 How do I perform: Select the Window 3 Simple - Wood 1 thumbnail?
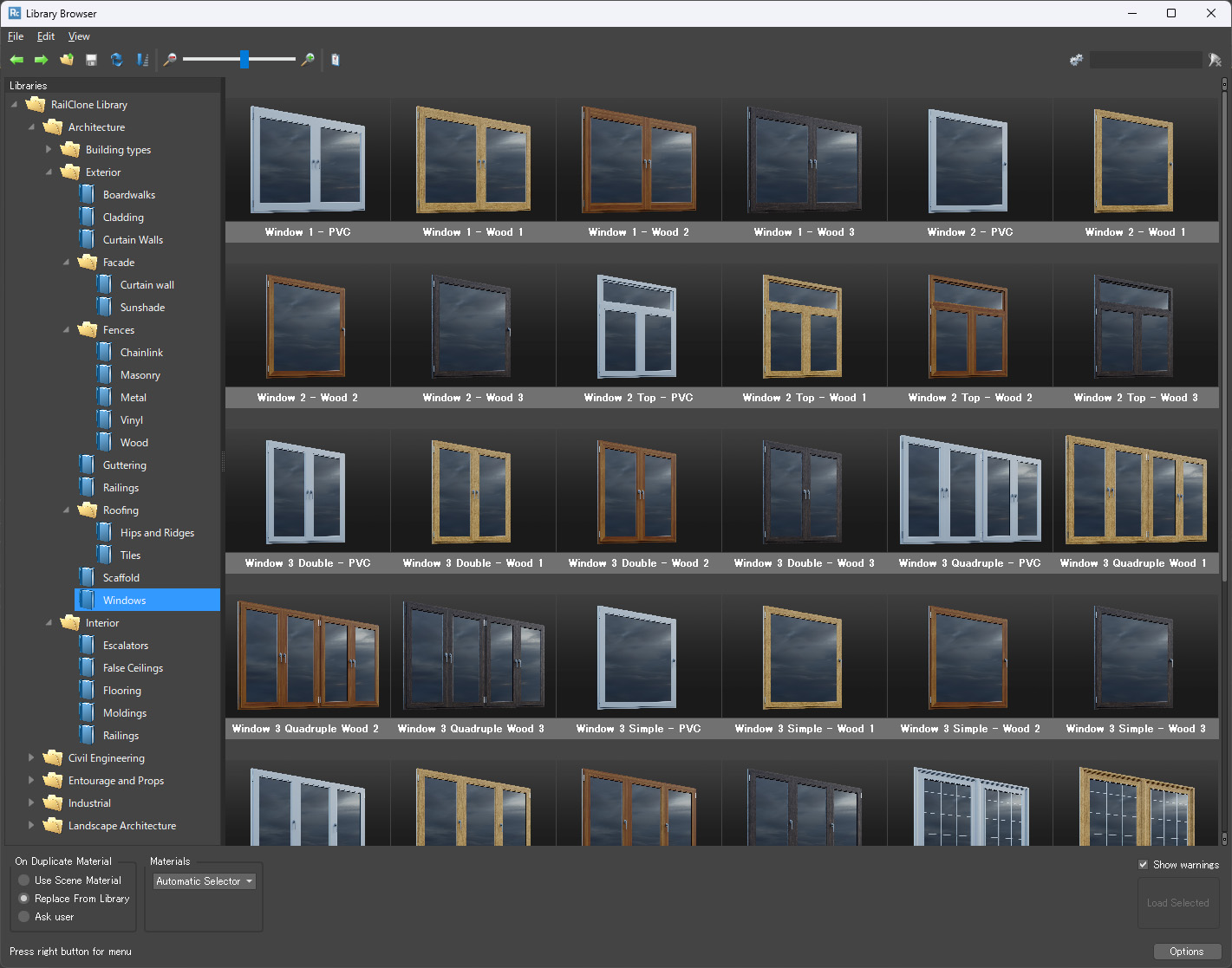click(x=805, y=667)
